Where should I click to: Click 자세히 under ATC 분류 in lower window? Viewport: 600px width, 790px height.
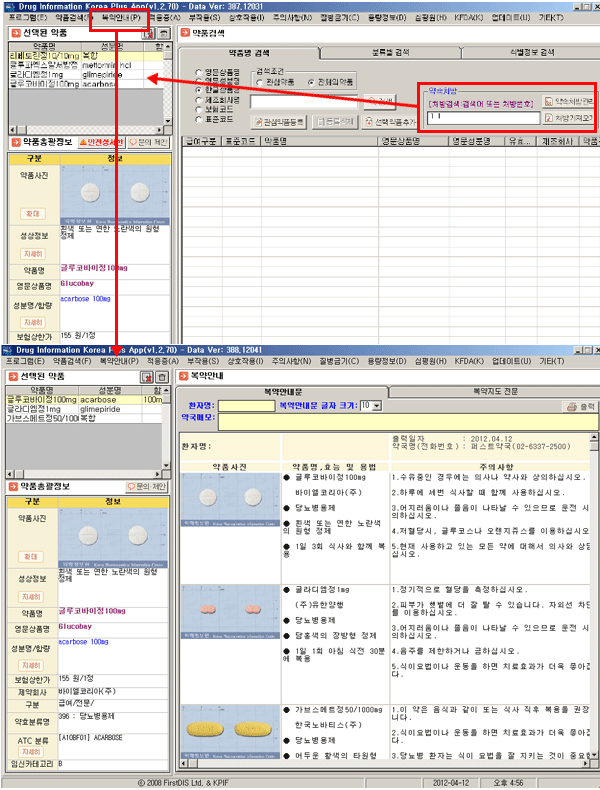coord(31,752)
